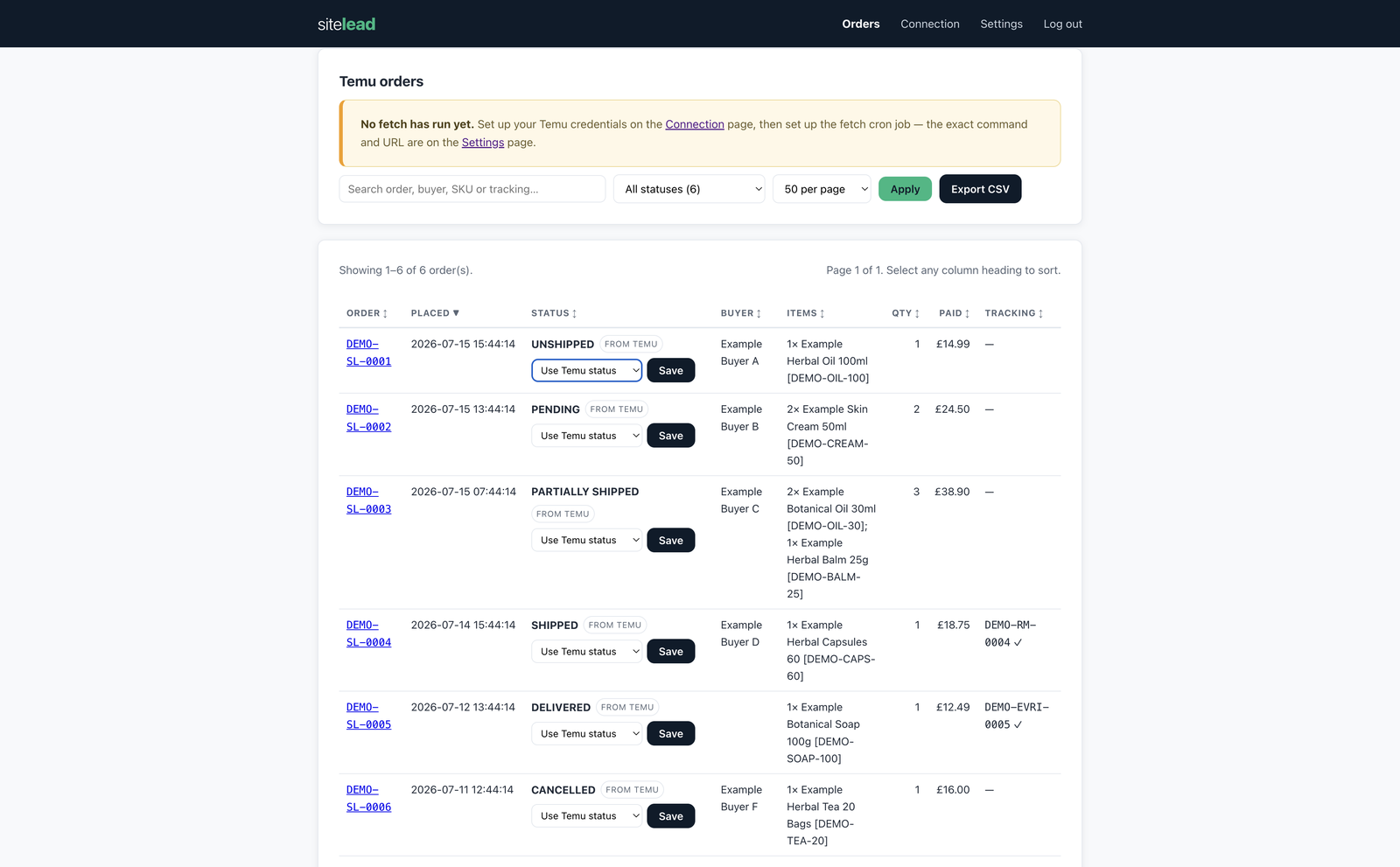Click the Temu orders heading

coord(381,81)
